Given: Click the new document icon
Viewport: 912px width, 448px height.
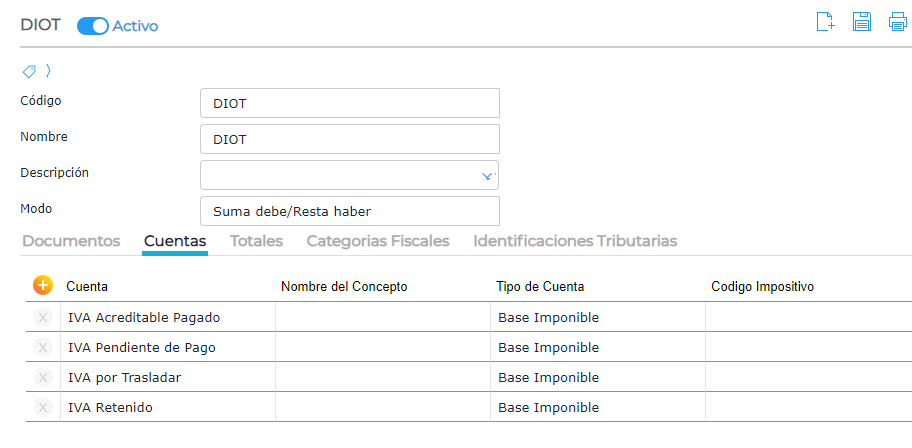Looking at the screenshot, I should click(825, 22).
